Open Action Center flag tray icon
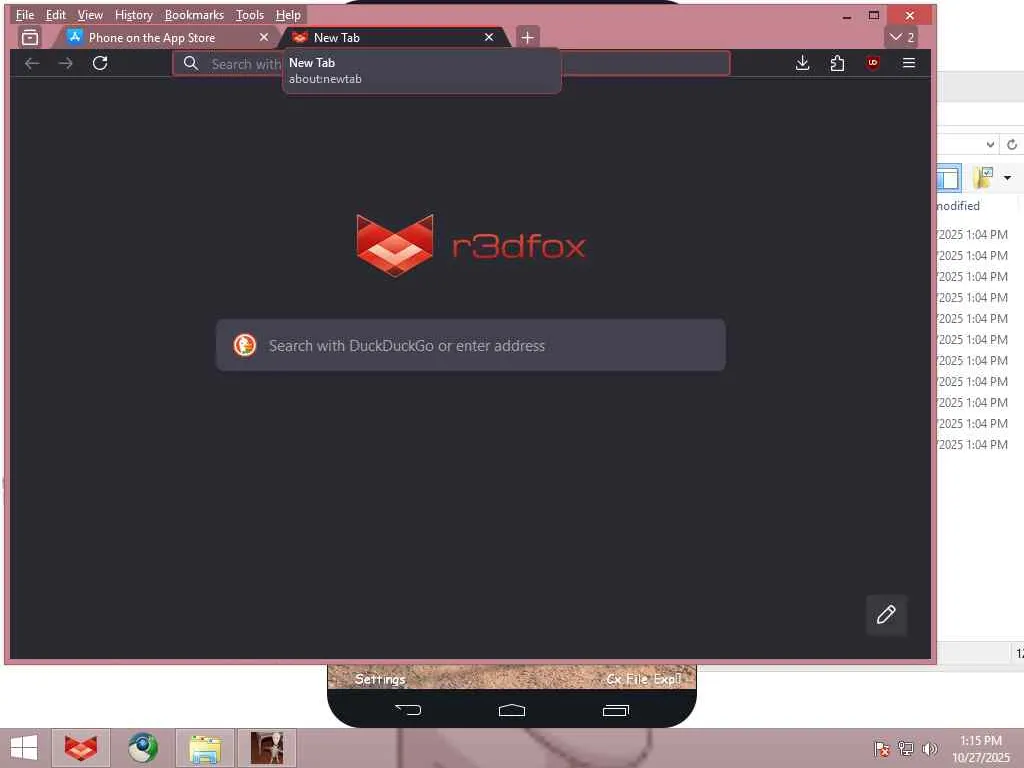The image size is (1024, 768). click(x=882, y=748)
